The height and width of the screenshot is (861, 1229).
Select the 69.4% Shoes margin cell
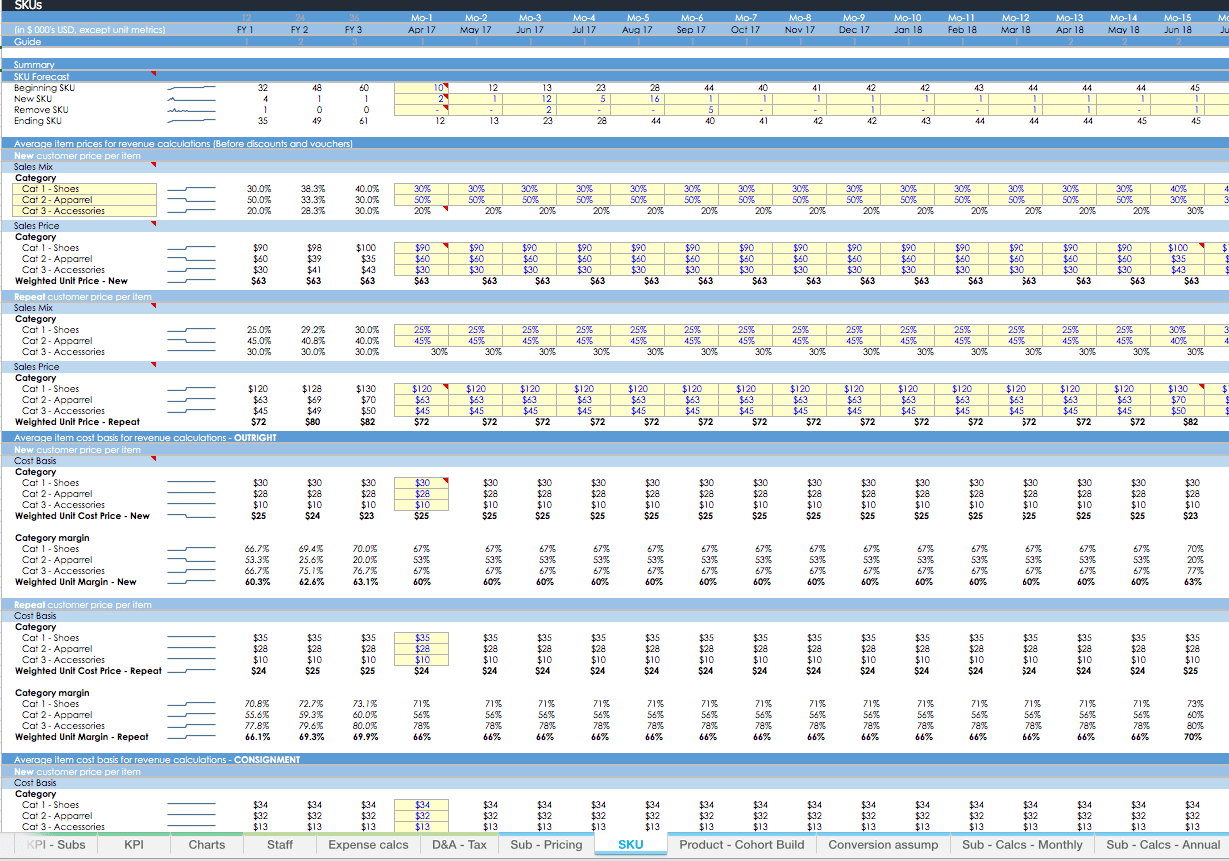(311, 549)
